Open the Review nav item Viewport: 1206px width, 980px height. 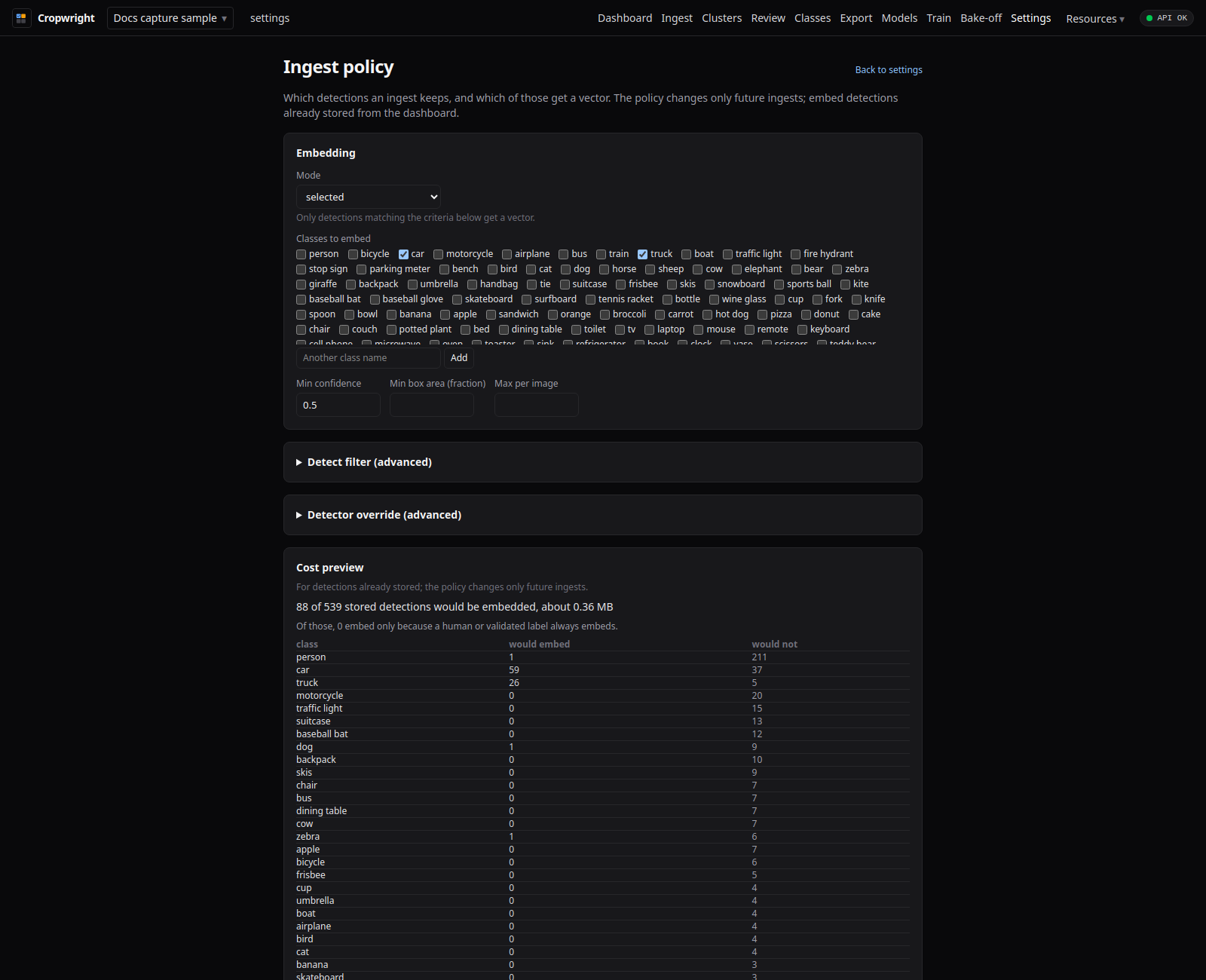(768, 18)
